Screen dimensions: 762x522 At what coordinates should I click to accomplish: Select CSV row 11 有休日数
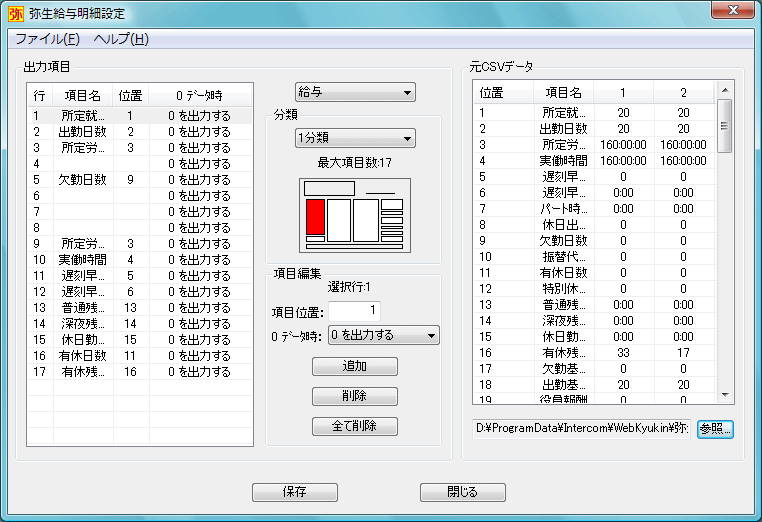point(594,273)
